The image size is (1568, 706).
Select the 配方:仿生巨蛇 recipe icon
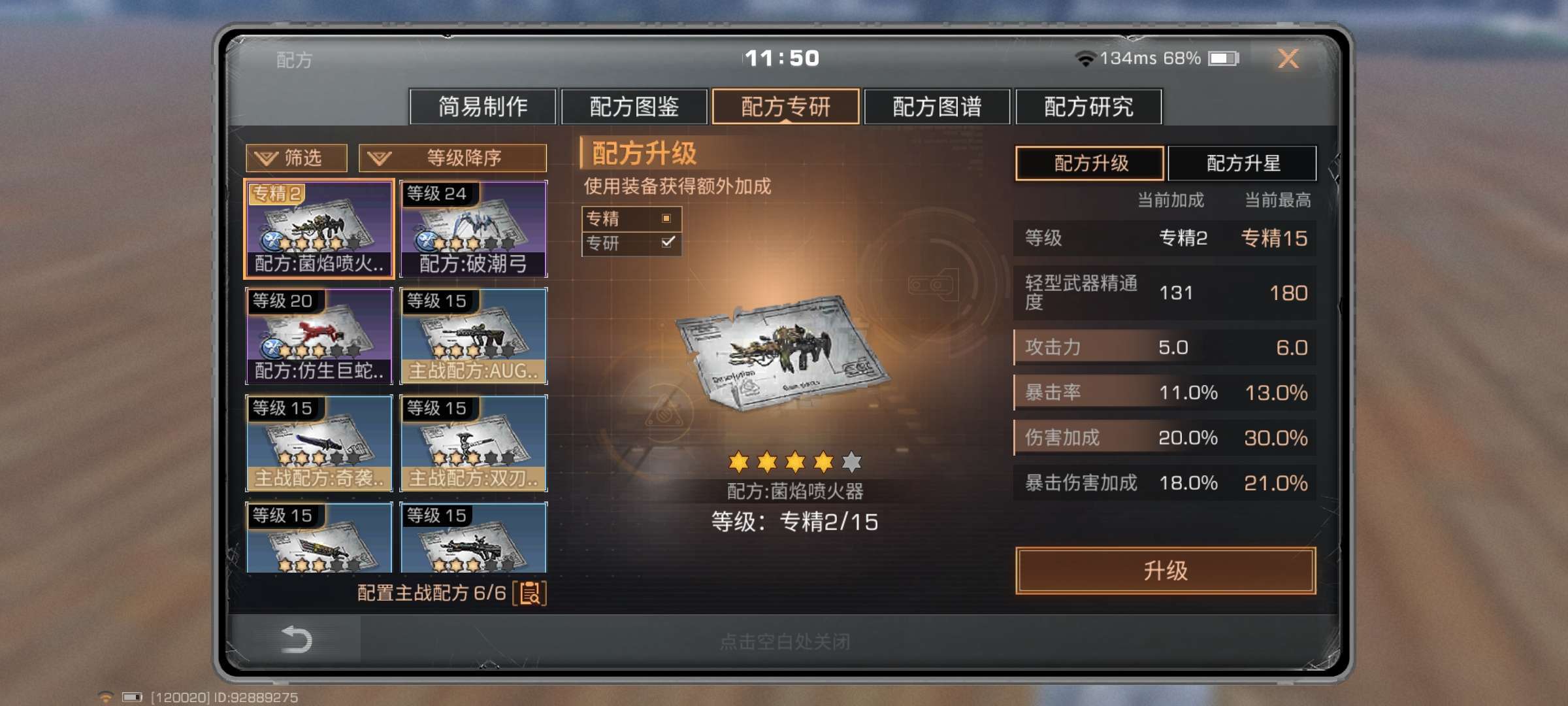click(x=319, y=336)
